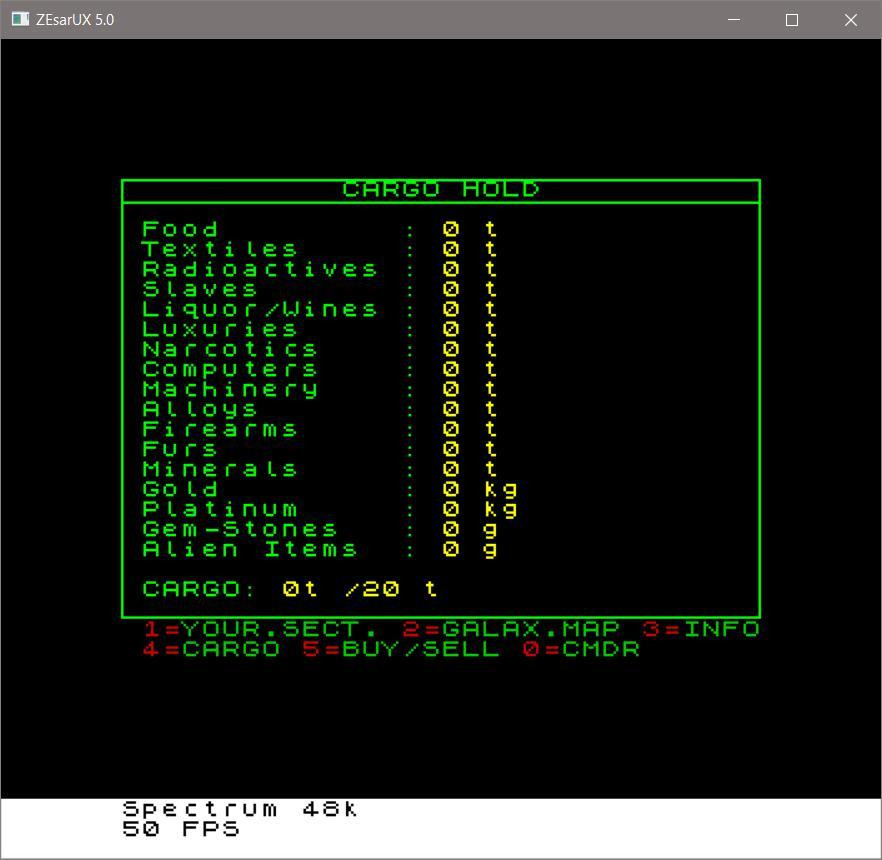Choose the 0=CMDR menu option
The image size is (882, 860).
(x=581, y=649)
